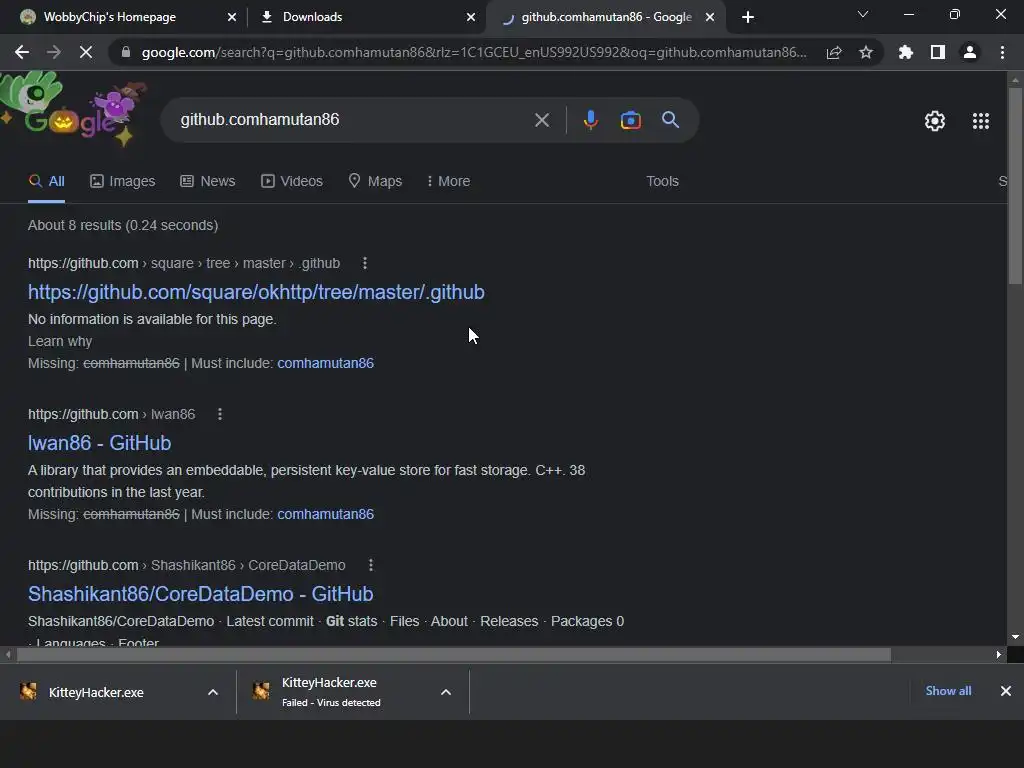Open options for the okhttp result

tap(364, 263)
